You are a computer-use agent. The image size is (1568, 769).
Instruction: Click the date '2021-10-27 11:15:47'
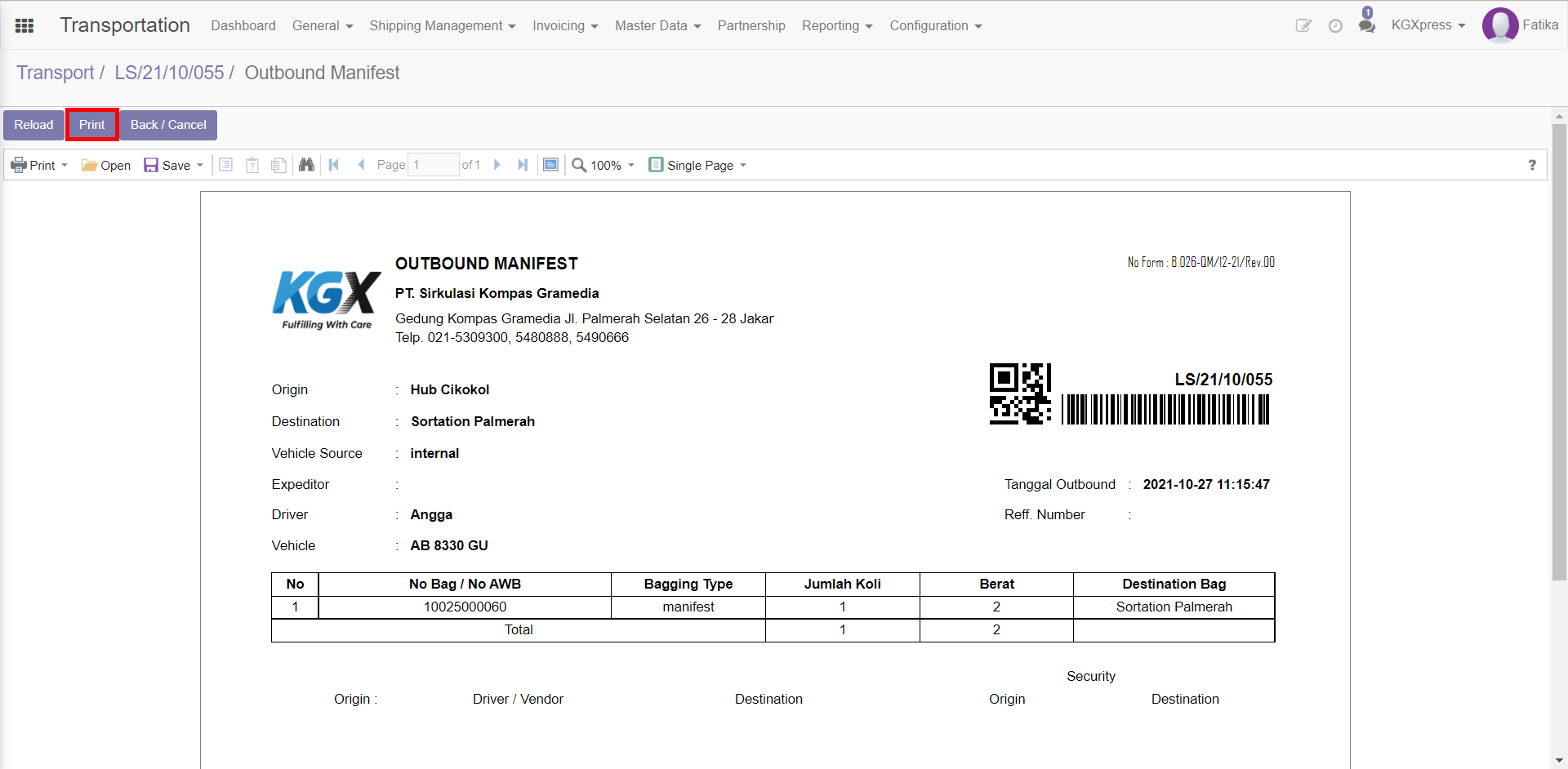pyautogui.click(x=1206, y=485)
